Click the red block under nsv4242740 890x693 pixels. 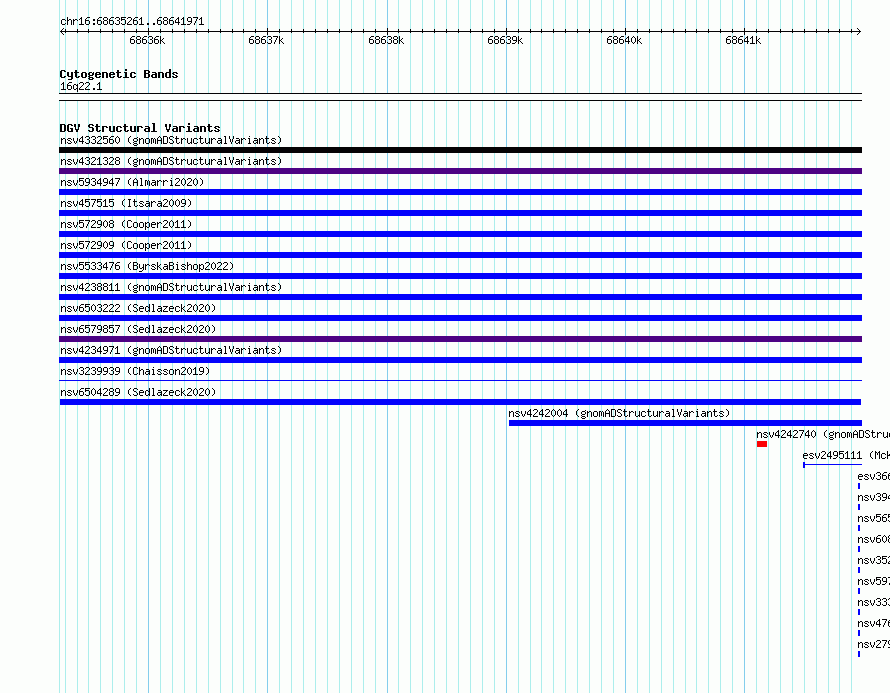click(x=762, y=444)
